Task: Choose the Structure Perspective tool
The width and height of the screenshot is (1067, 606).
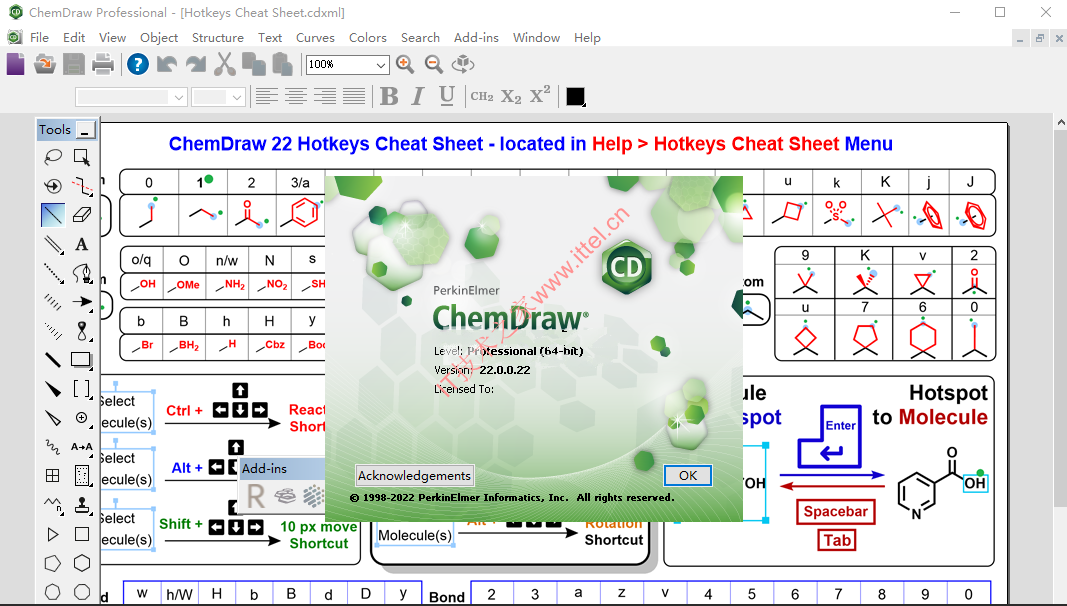Action: (x=52, y=186)
